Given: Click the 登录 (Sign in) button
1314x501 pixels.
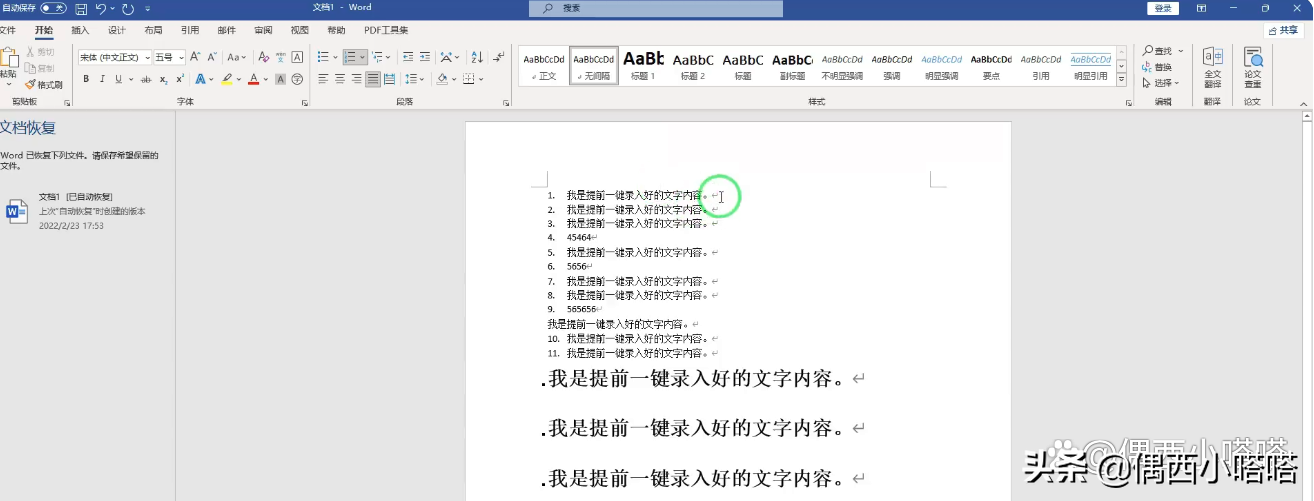Looking at the screenshot, I should 1162,8.
